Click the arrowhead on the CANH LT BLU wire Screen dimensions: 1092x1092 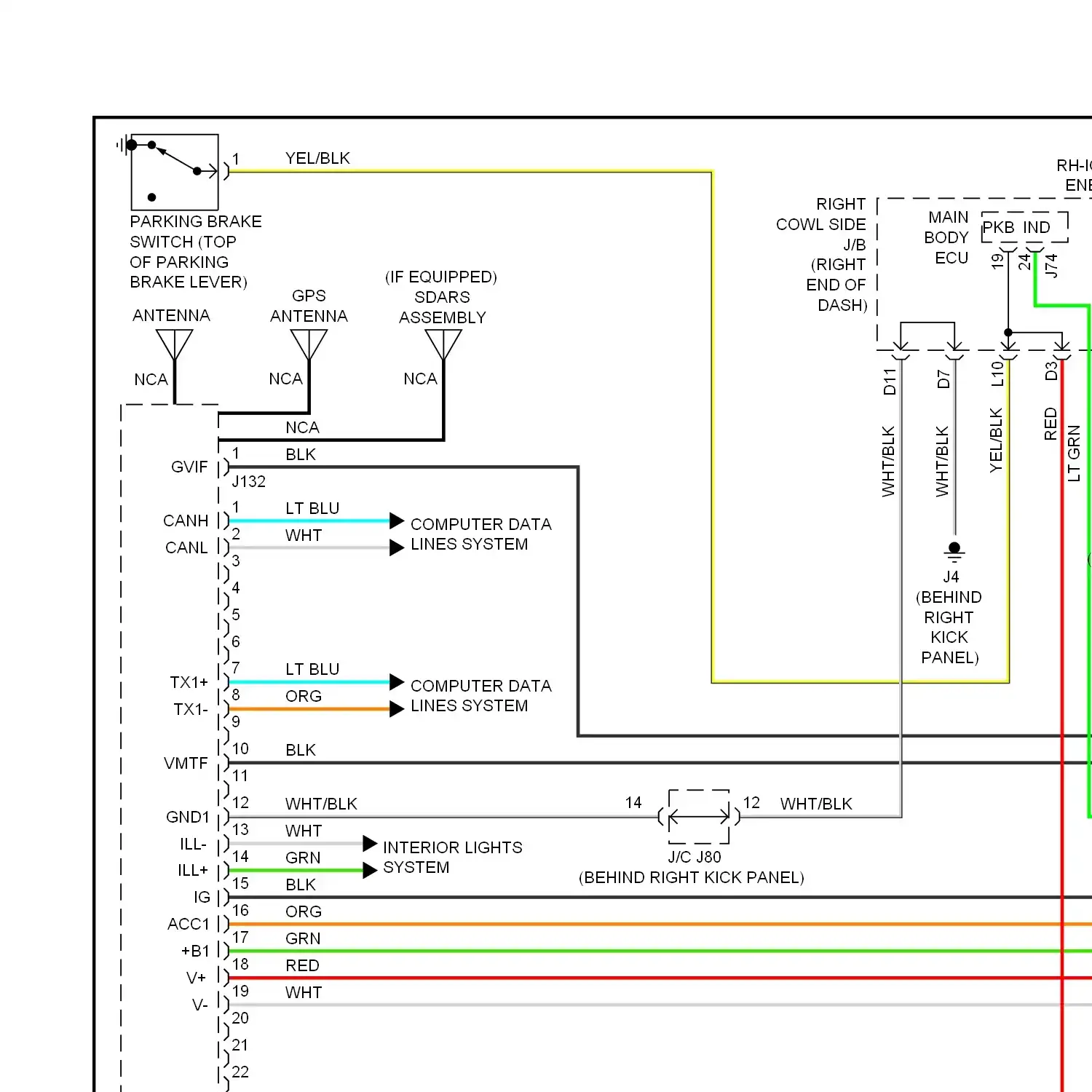point(397,521)
